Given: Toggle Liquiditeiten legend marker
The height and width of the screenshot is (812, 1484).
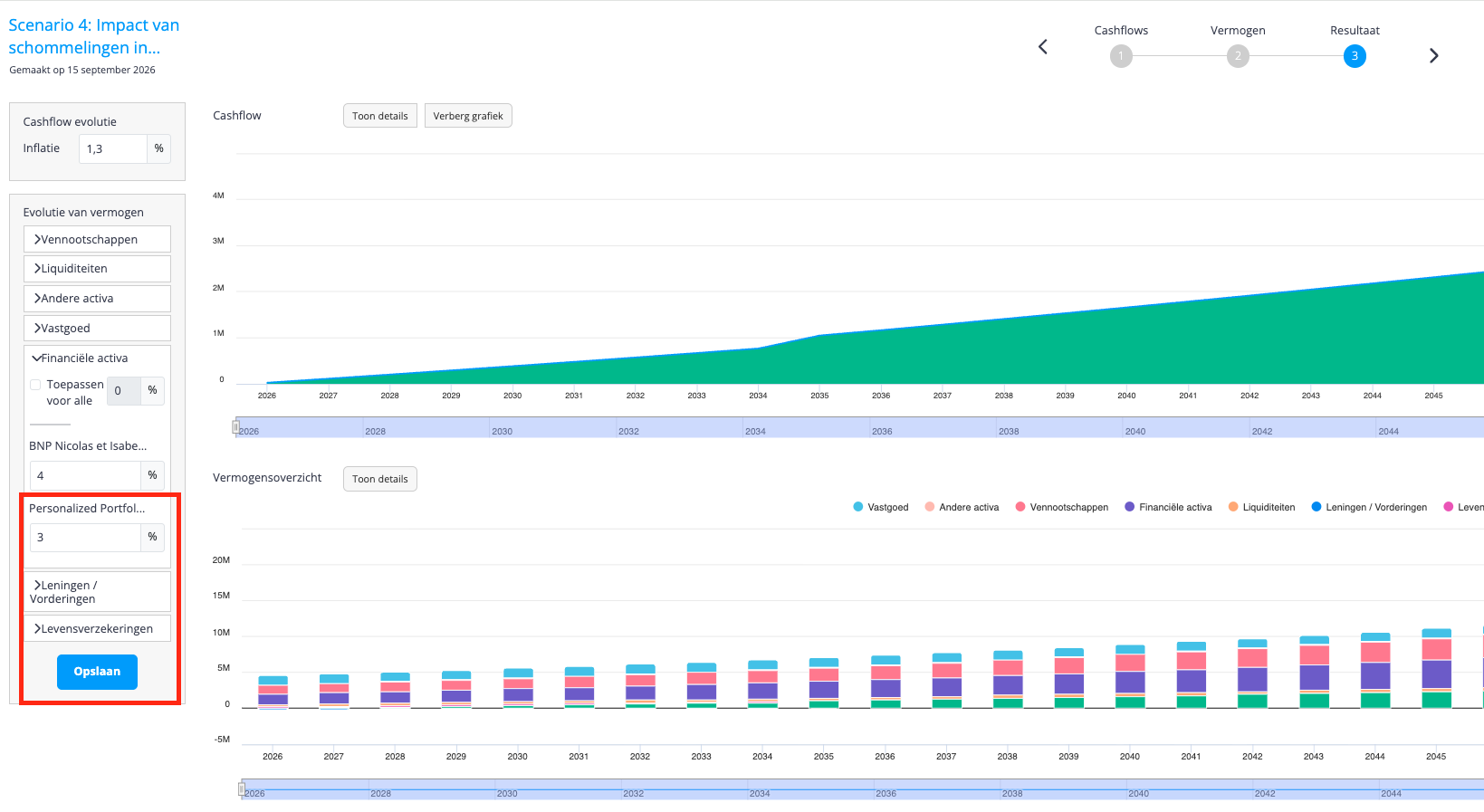Looking at the screenshot, I should tap(1233, 507).
